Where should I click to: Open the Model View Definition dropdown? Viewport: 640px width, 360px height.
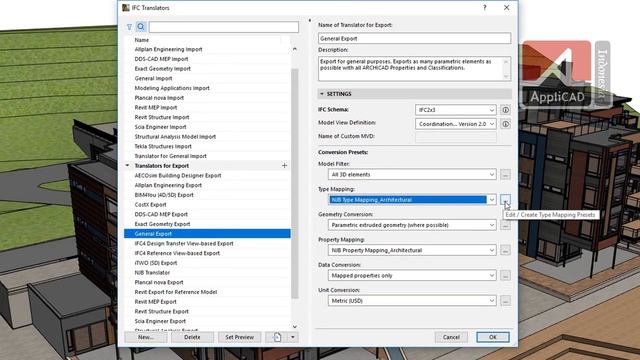(456, 124)
